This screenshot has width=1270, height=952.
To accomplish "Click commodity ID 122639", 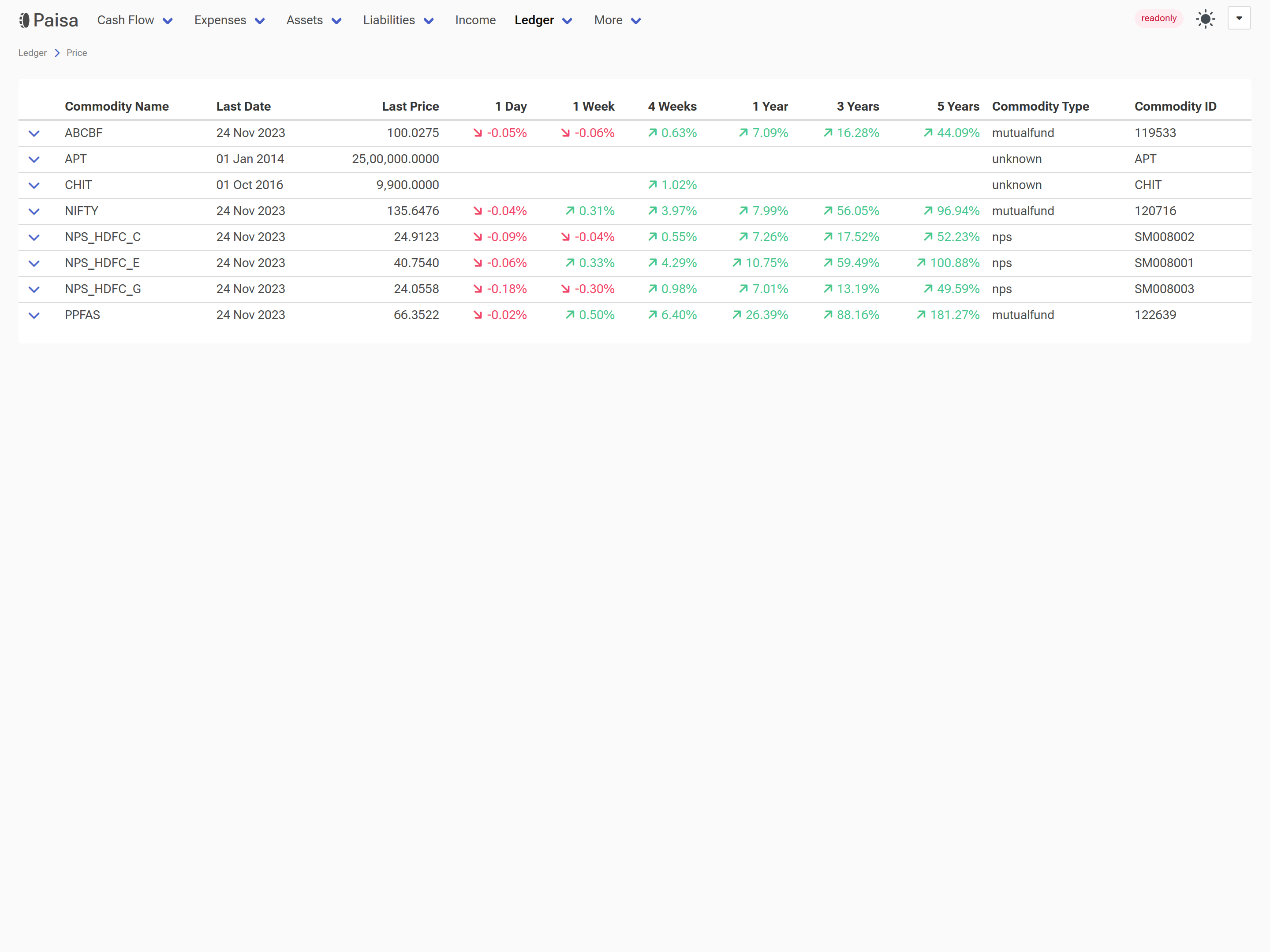I will pyautogui.click(x=1155, y=315).
